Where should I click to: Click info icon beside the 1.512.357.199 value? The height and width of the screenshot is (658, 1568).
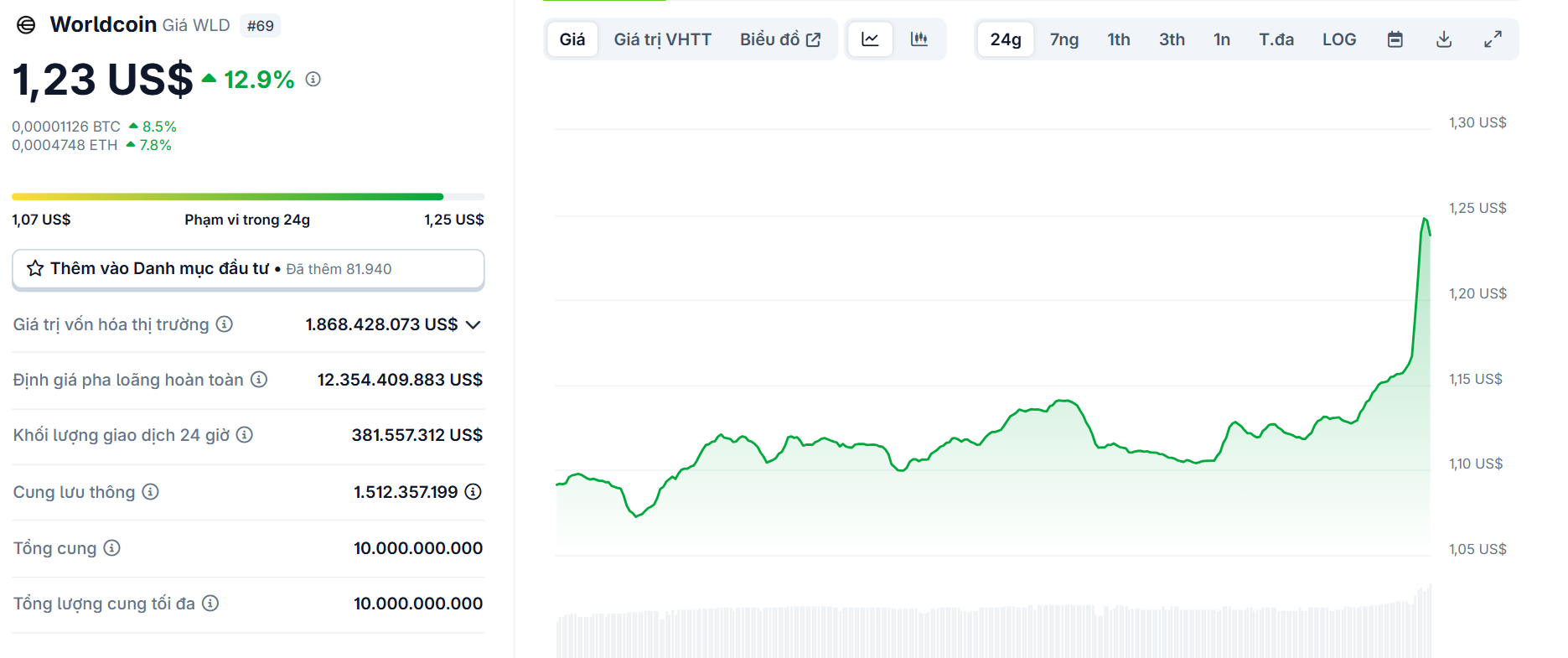474,492
